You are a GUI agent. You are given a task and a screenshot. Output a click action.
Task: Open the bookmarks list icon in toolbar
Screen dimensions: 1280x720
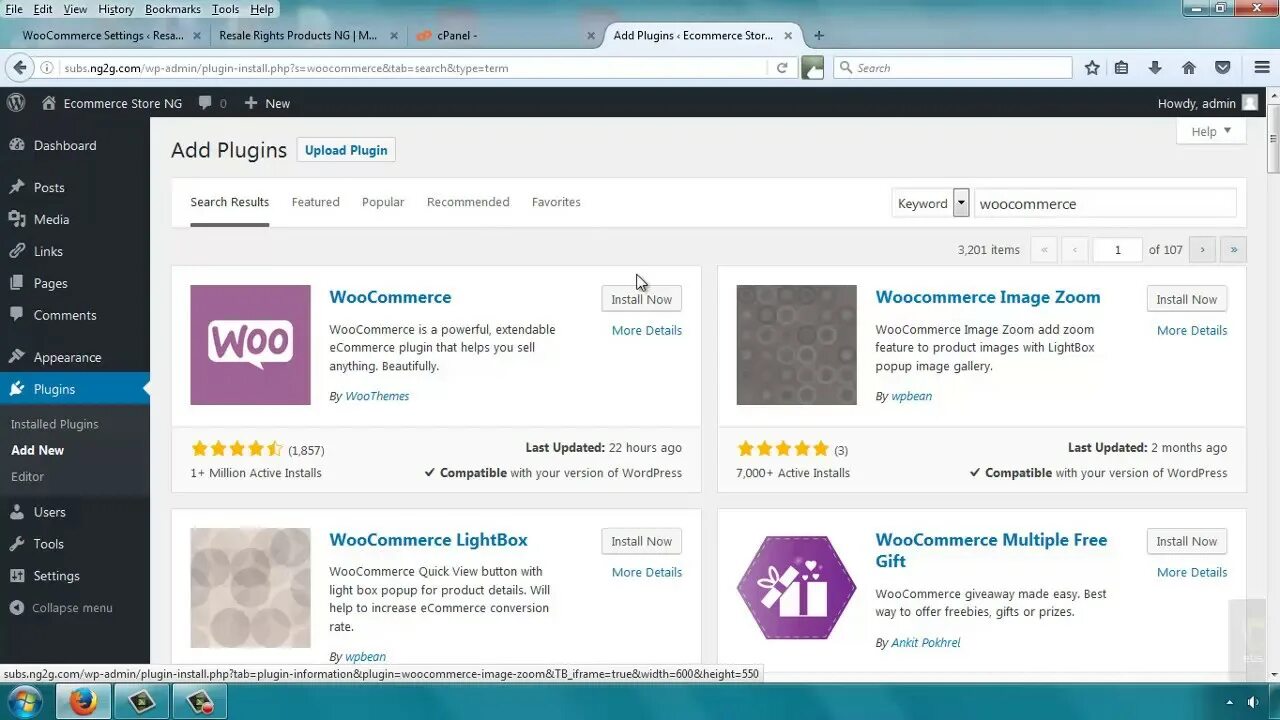click(x=1121, y=68)
